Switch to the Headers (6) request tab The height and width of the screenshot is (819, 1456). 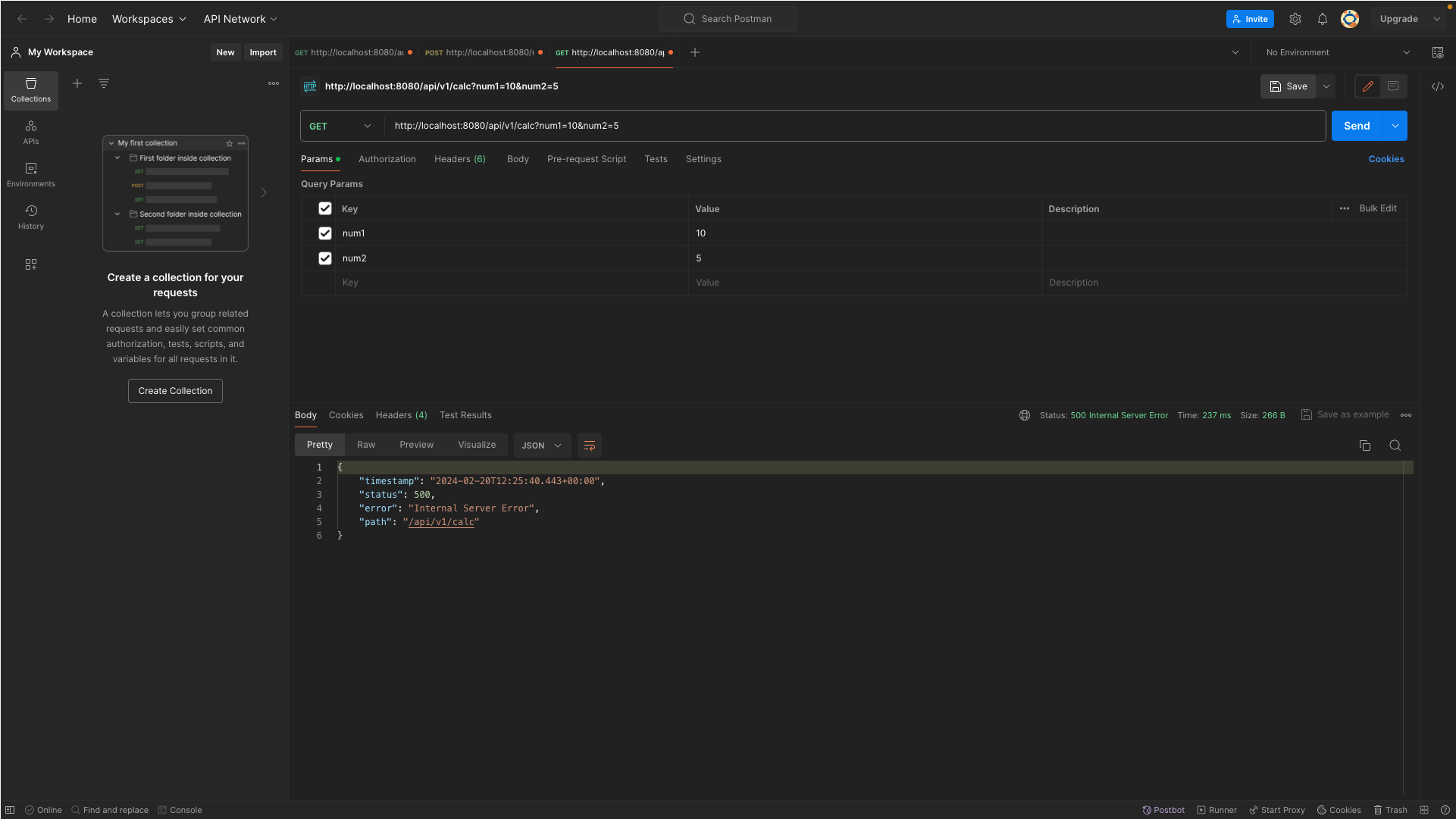click(x=460, y=159)
